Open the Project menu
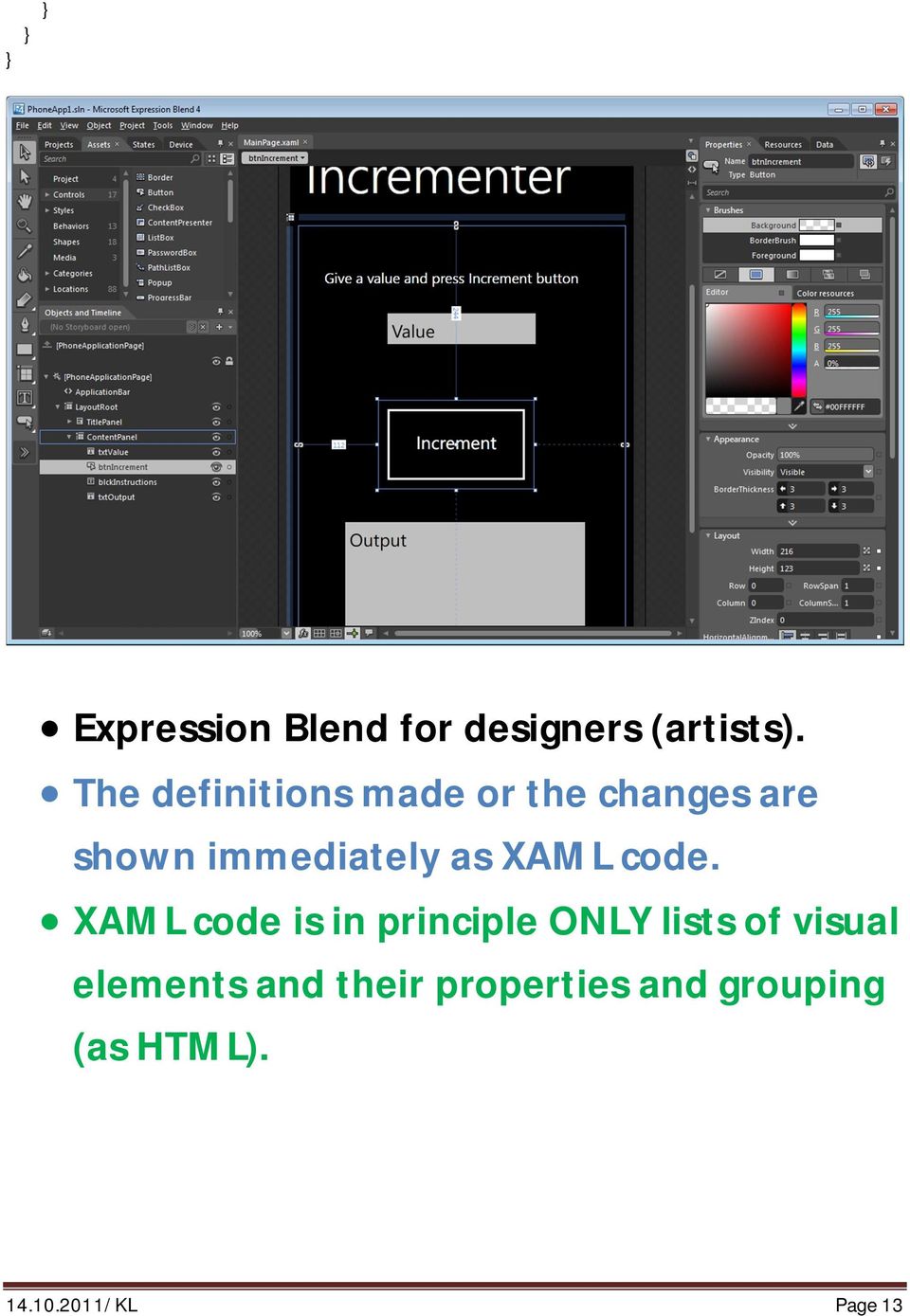The width and height of the screenshot is (910, 1316). point(132,125)
